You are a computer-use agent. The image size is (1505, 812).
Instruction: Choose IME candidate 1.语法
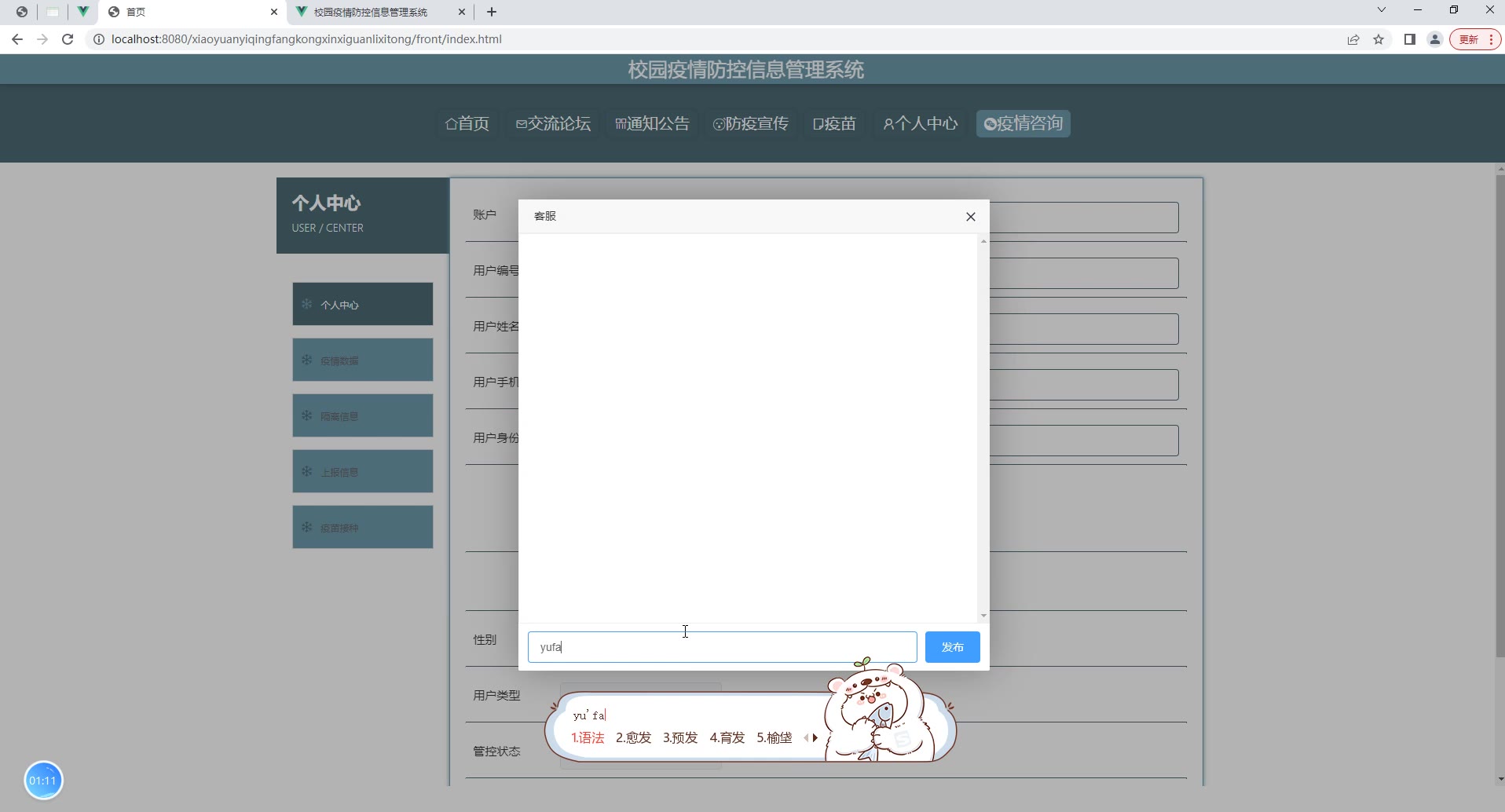588,737
